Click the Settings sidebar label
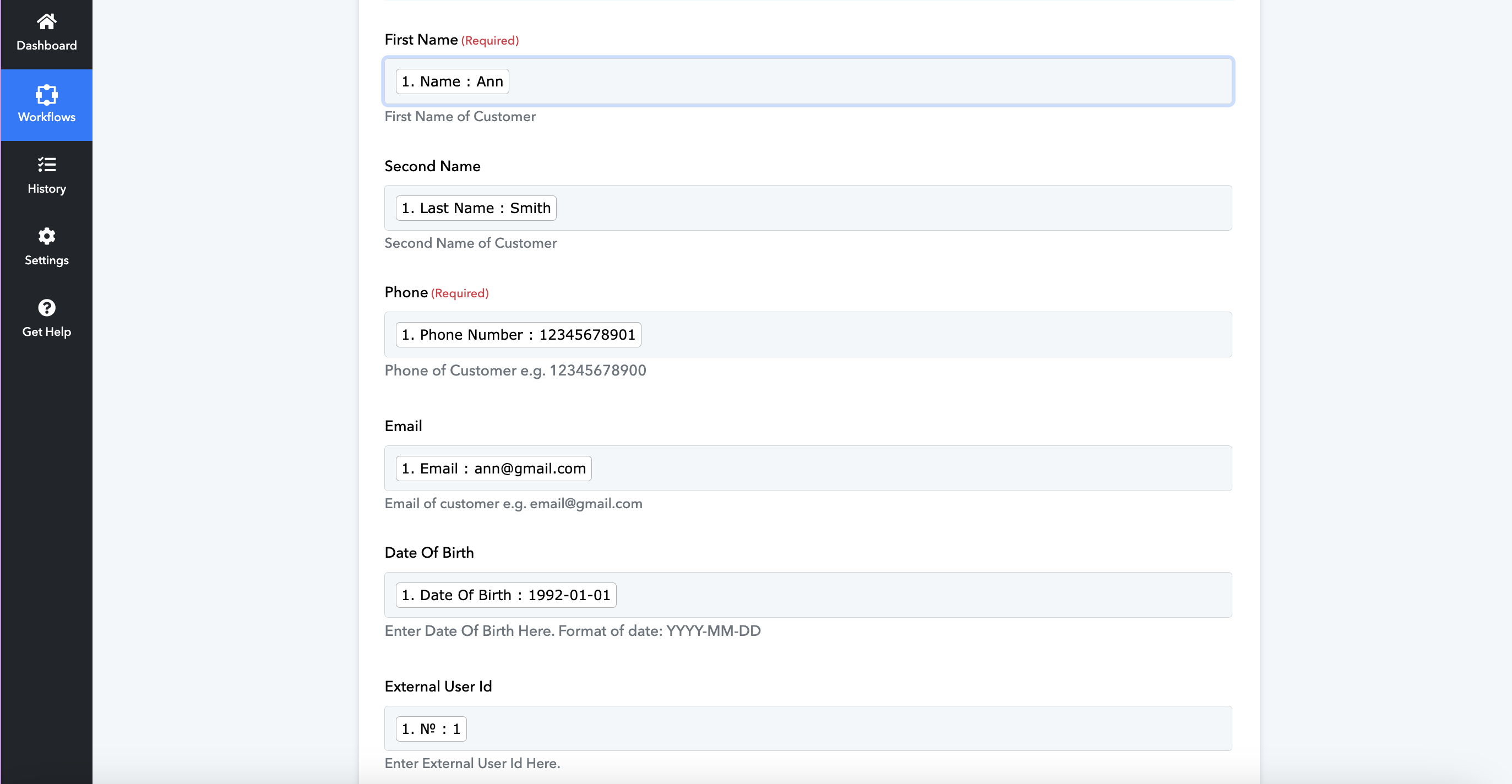 point(46,260)
